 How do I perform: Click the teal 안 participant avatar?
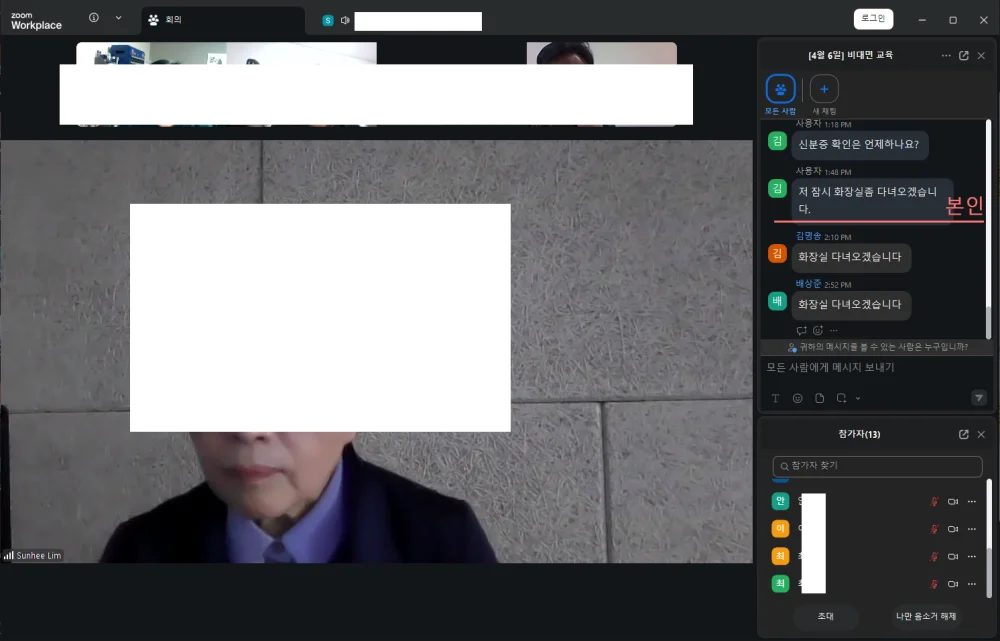780,501
